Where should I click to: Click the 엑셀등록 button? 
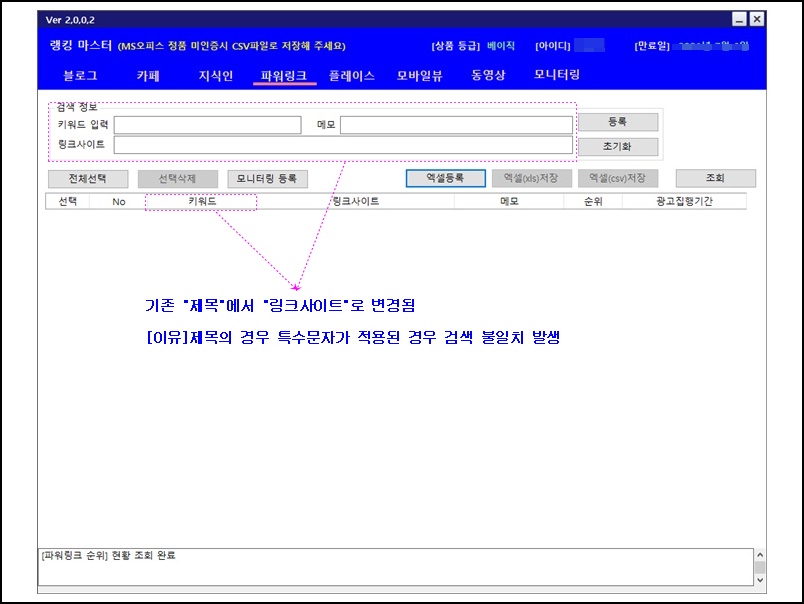point(444,178)
